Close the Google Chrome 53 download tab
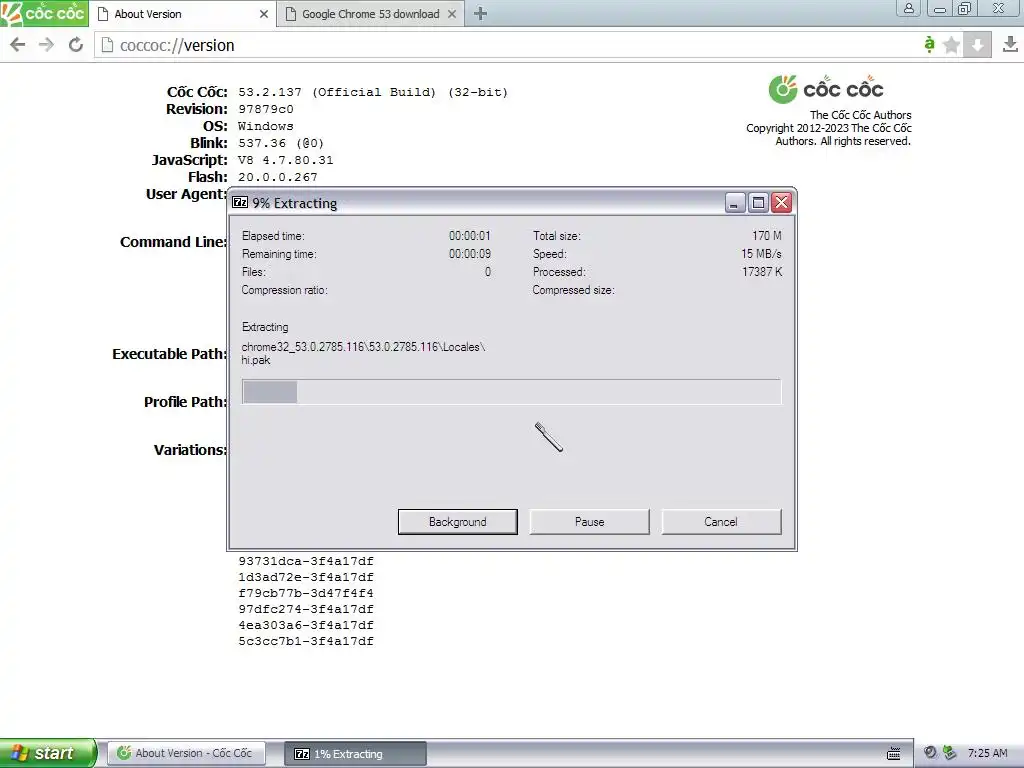1024x768 pixels. 452,14
